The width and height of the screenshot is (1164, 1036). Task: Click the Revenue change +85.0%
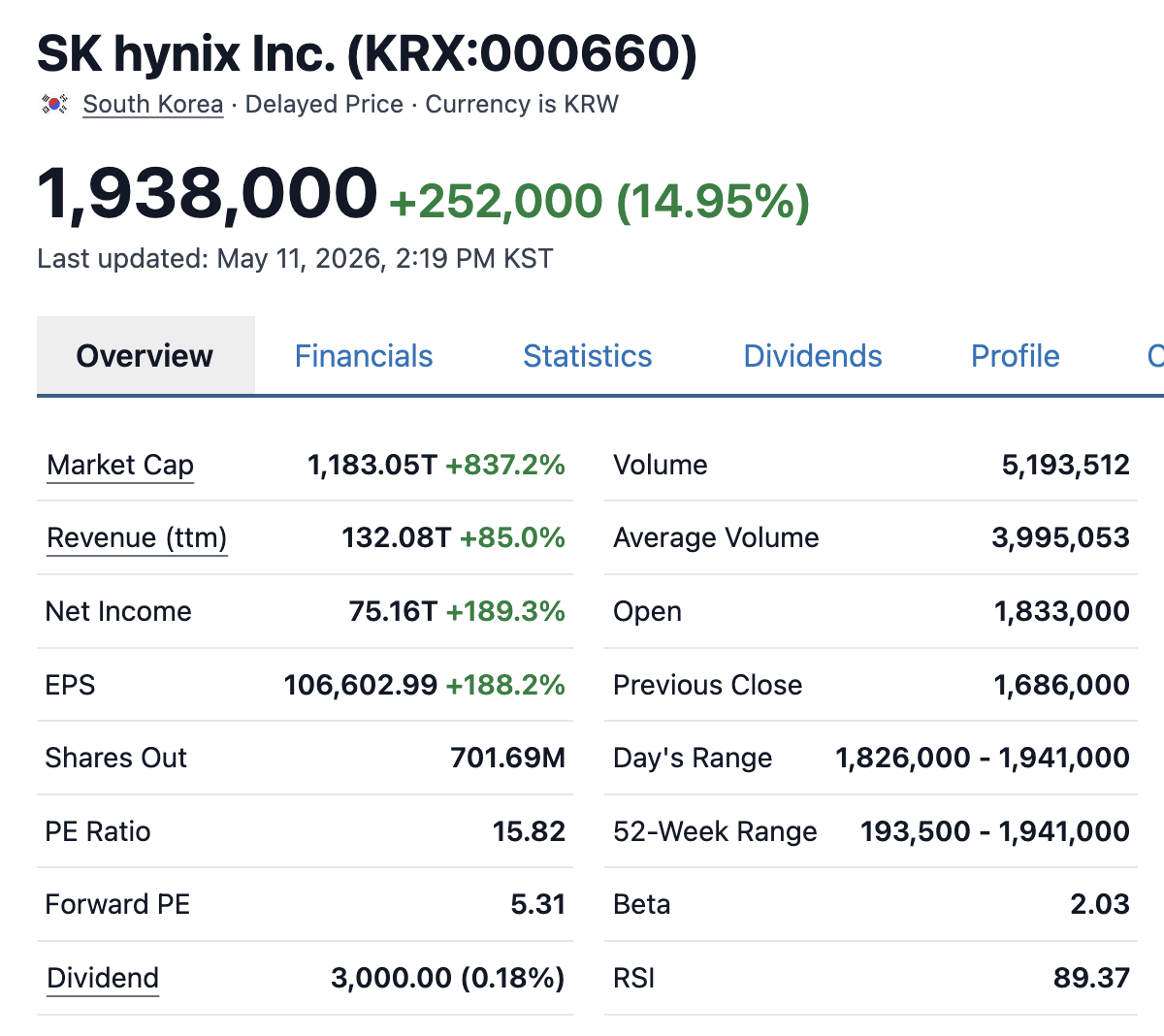[x=512, y=537]
